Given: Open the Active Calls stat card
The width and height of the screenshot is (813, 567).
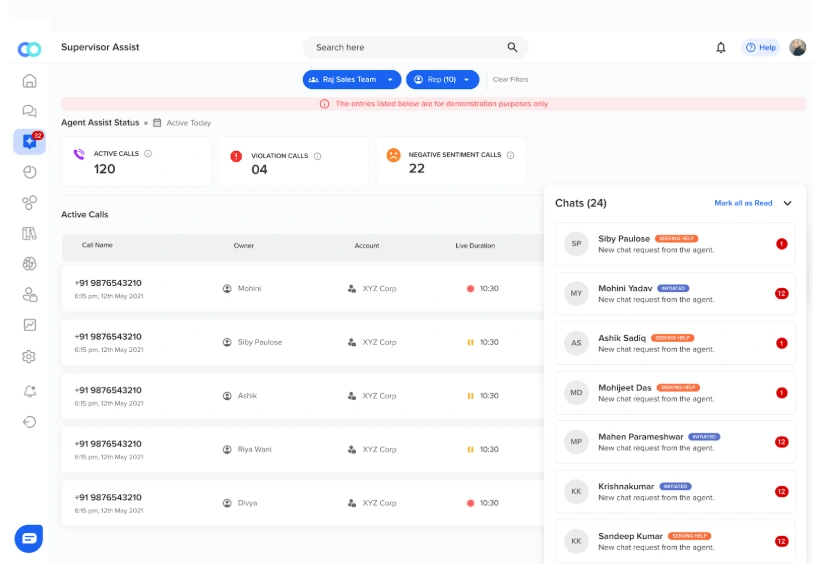Looking at the screenshot, I should [x=136, y=161].
